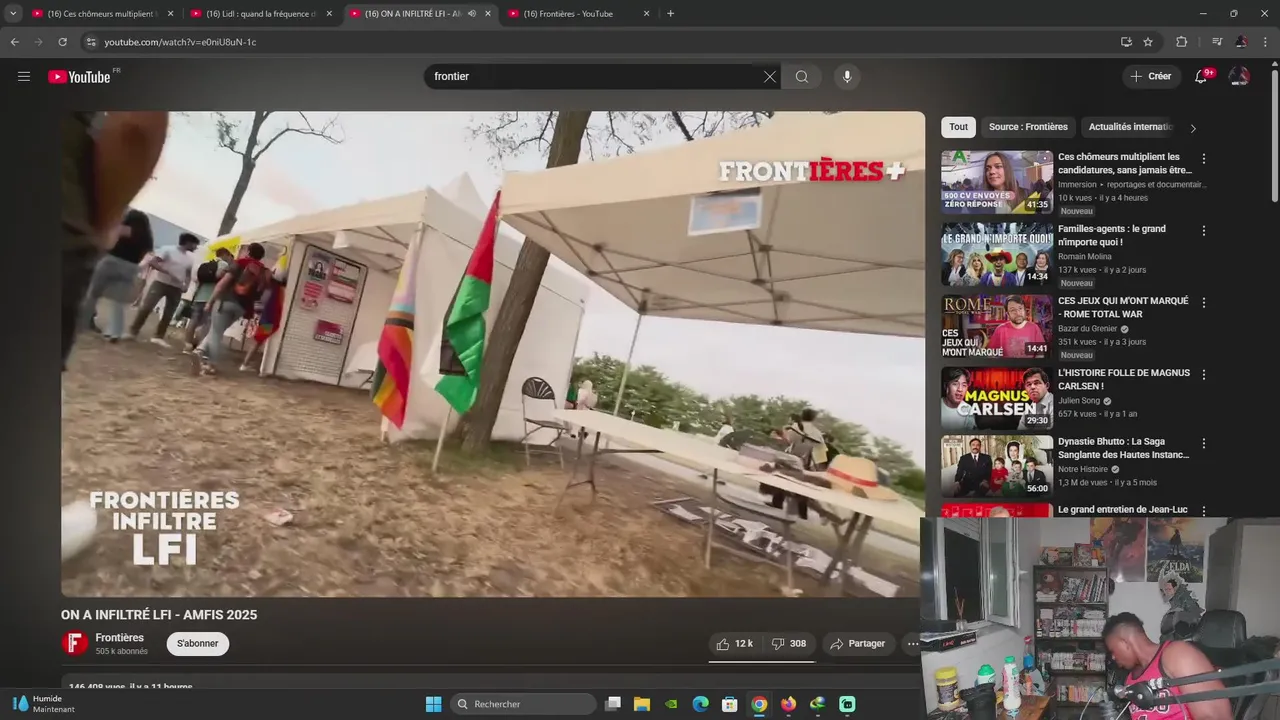
Task: Open the 500 CV envoyés video thumbnail
Action: (x=997, y=182)
